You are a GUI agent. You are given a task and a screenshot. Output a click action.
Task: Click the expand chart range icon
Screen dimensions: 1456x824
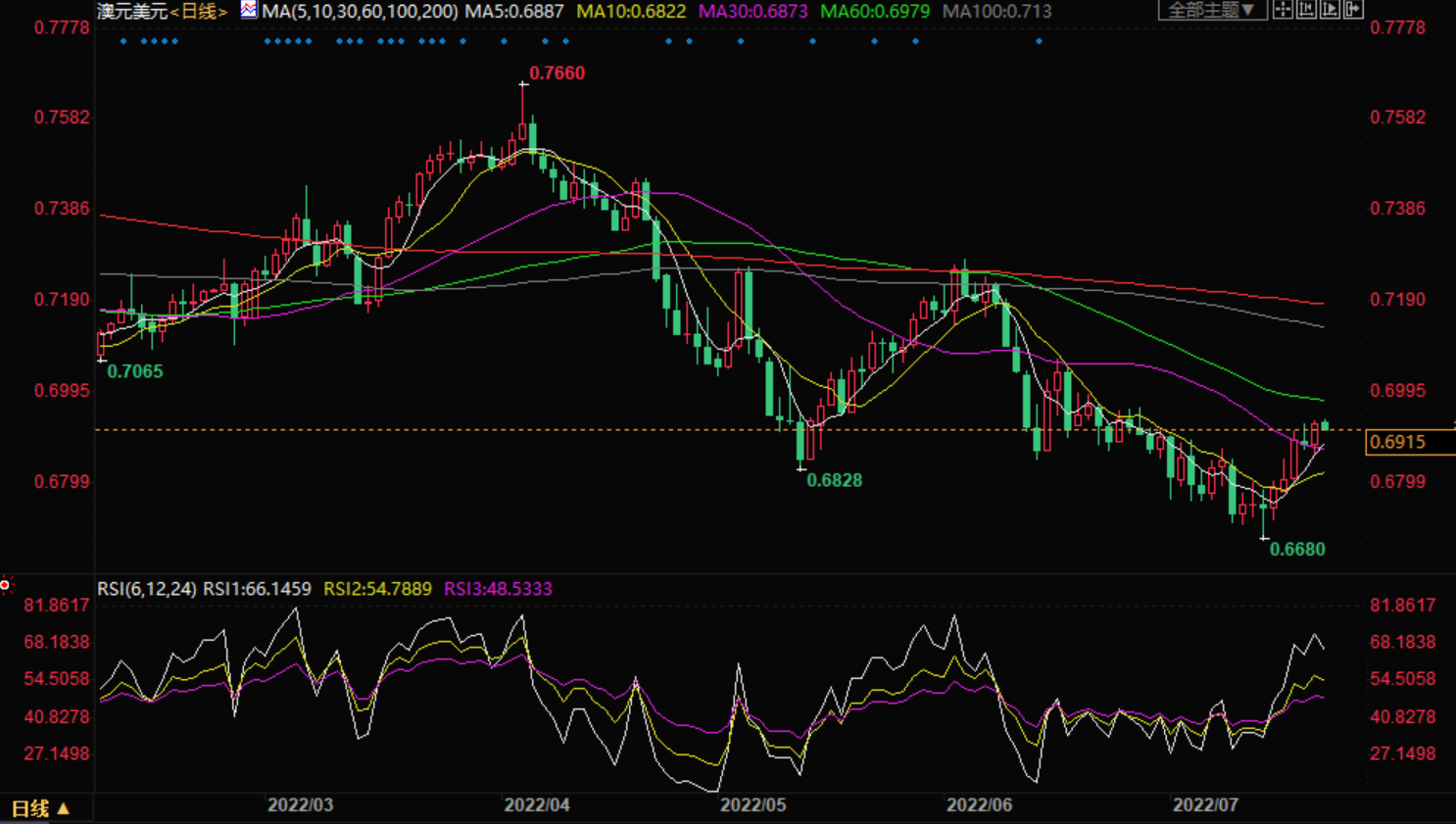[x=1330, y=9]
